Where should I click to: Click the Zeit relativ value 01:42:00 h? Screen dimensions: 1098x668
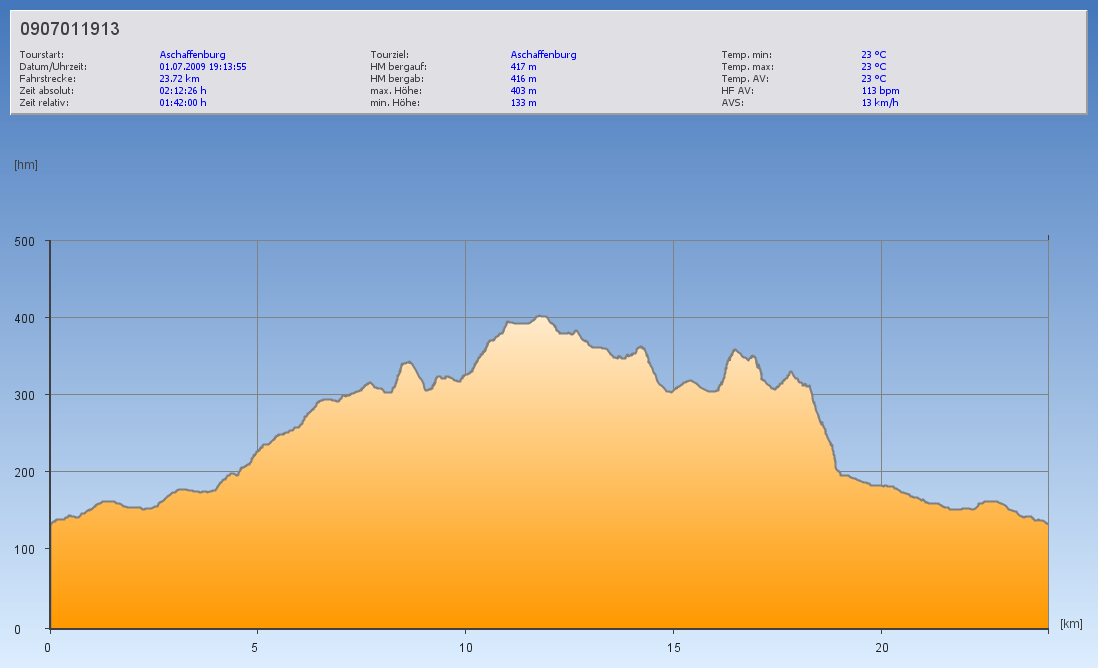point(183,102)
